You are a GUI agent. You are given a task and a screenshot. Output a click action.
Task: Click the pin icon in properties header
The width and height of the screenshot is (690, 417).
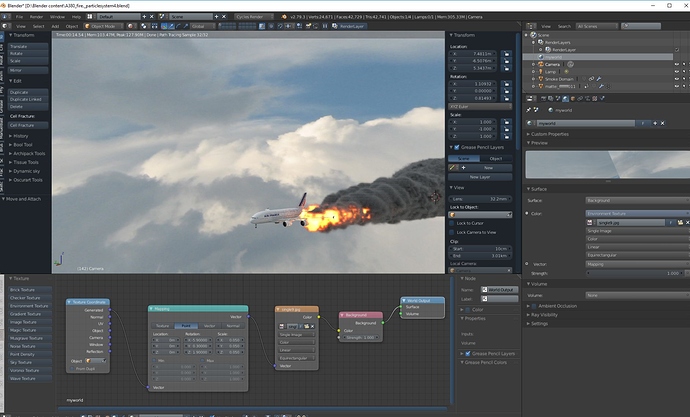pos(529,110)
